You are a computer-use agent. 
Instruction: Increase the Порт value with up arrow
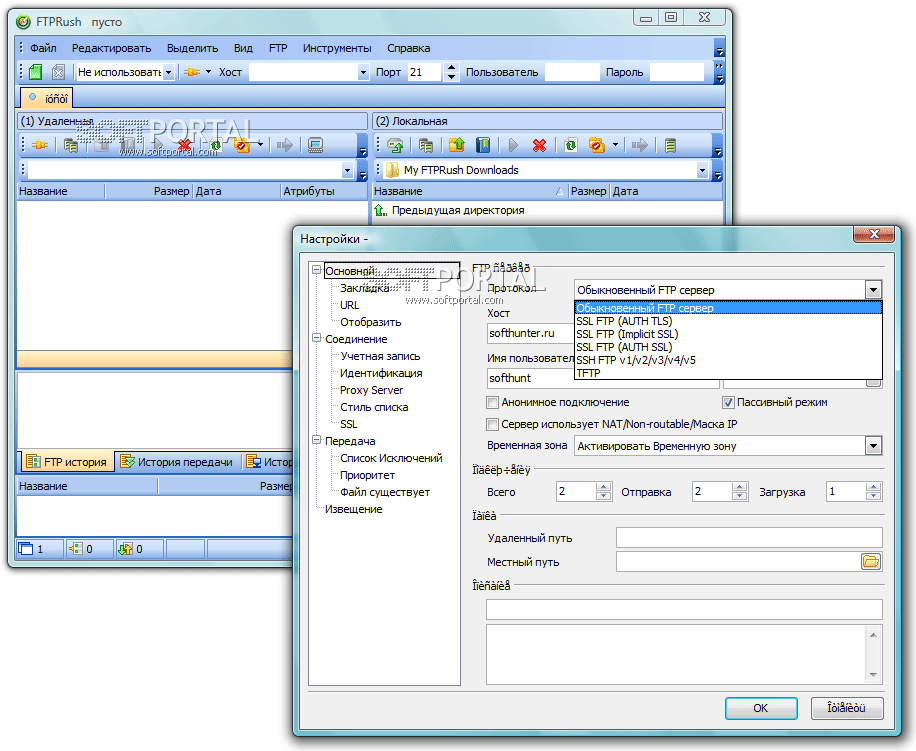pos(451,68)
